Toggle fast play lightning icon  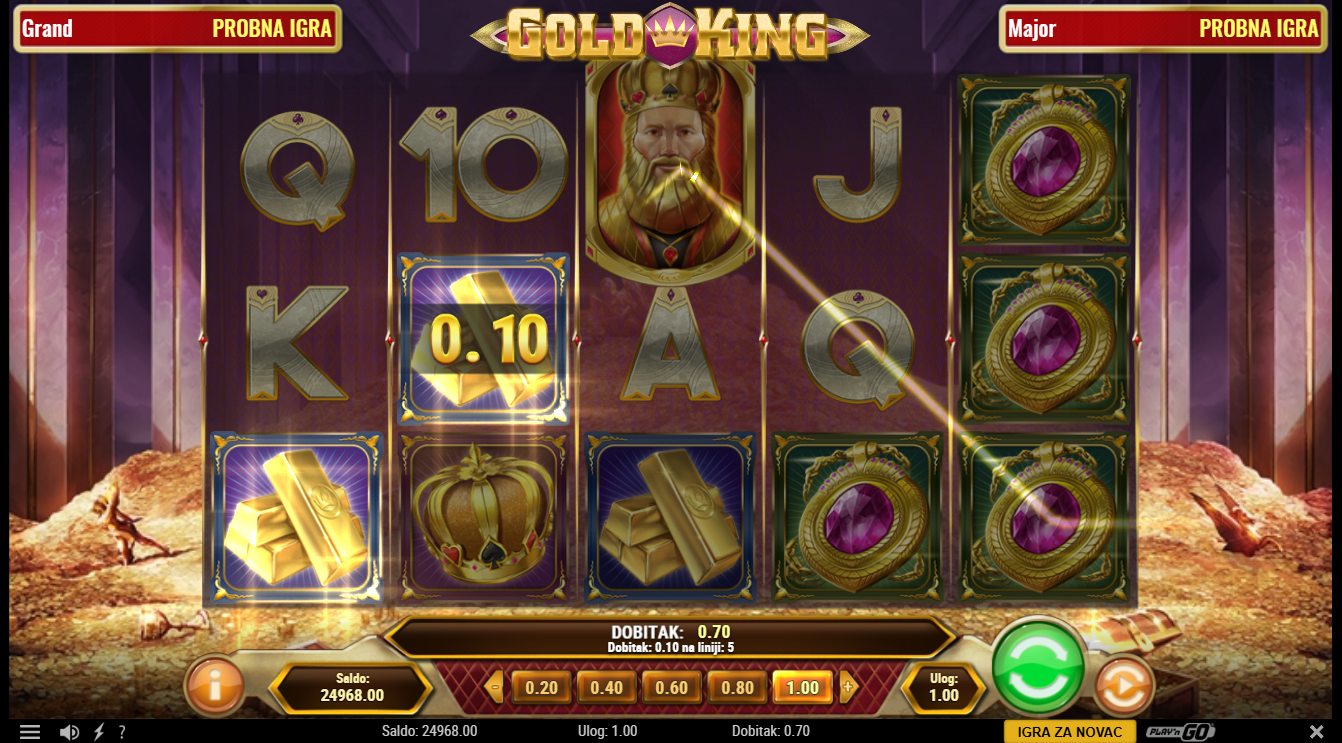(99, 732)
